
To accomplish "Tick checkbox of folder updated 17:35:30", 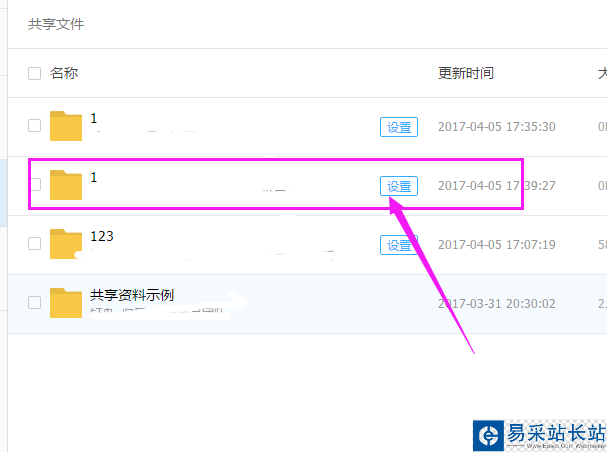I will [34, 125].
